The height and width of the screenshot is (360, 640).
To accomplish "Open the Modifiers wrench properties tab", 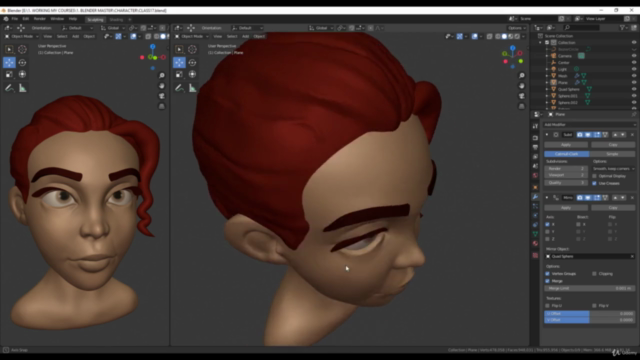I will click(535, 197).
